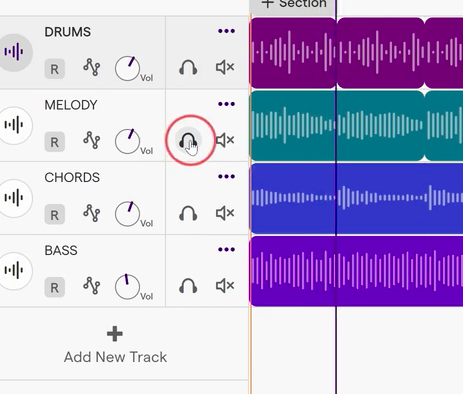
Task: Select the BASS audio clip
Action: point(357,271)
